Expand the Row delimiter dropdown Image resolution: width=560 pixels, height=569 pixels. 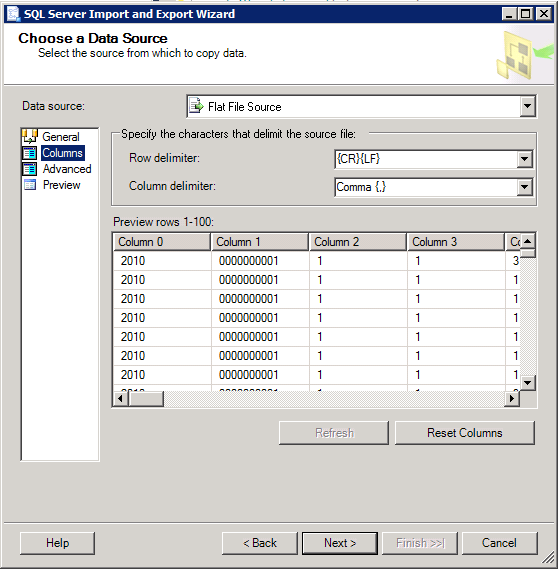(524, 159)
